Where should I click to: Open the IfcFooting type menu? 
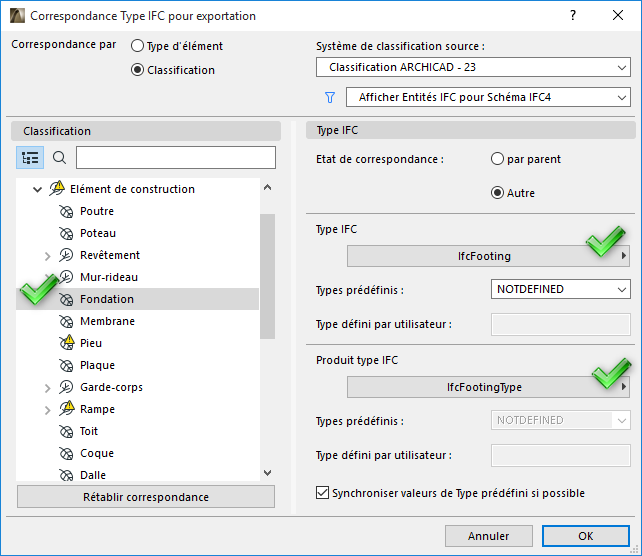pyautogui.click(x=488, y=256)
